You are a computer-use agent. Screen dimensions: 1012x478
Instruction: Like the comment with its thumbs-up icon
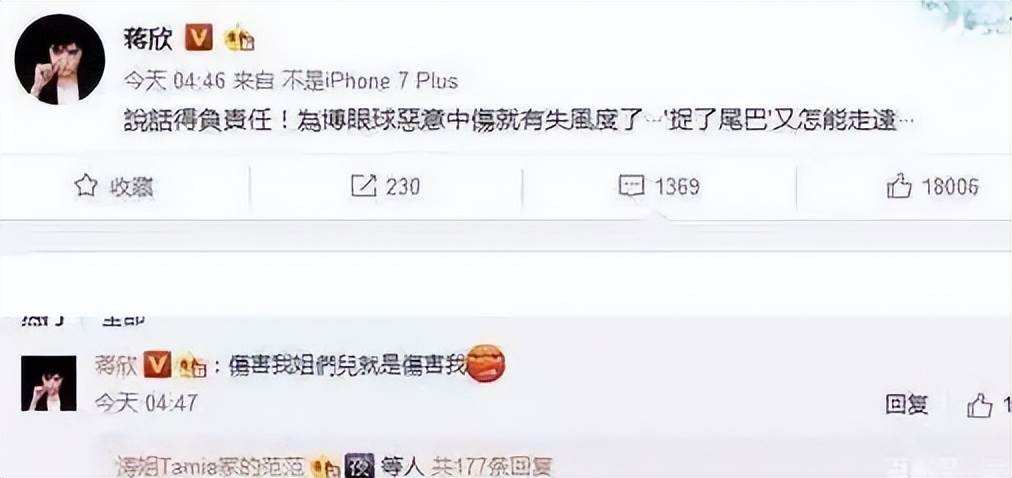coord(979,406)
